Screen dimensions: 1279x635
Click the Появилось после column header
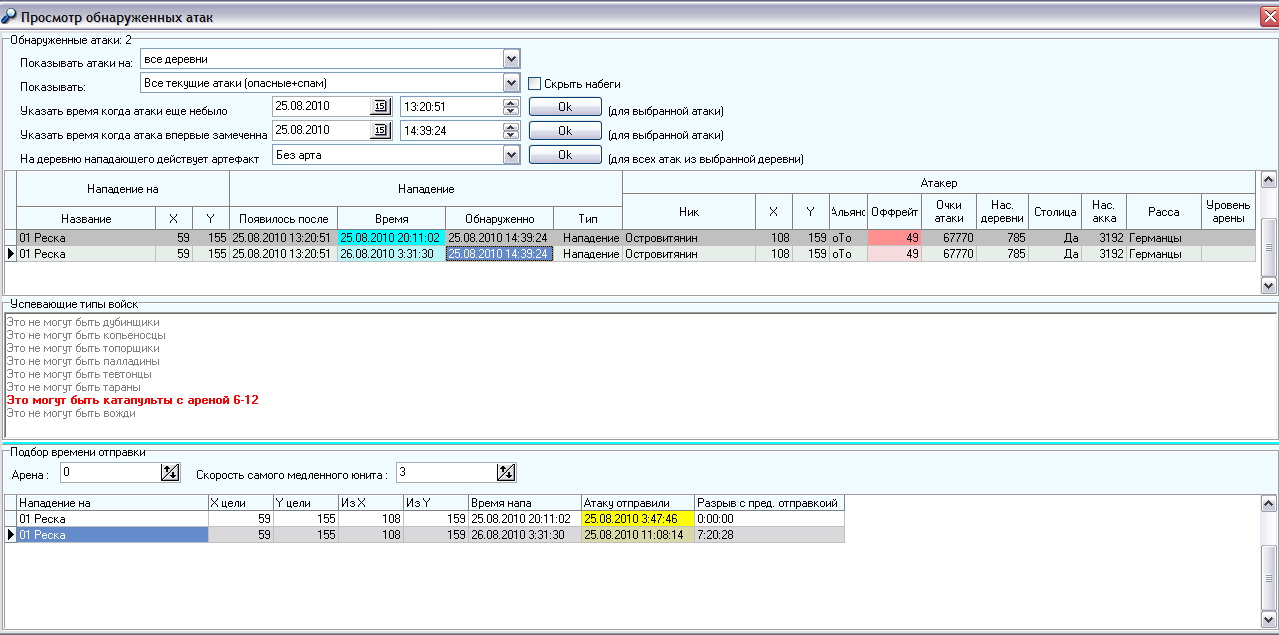284,218
